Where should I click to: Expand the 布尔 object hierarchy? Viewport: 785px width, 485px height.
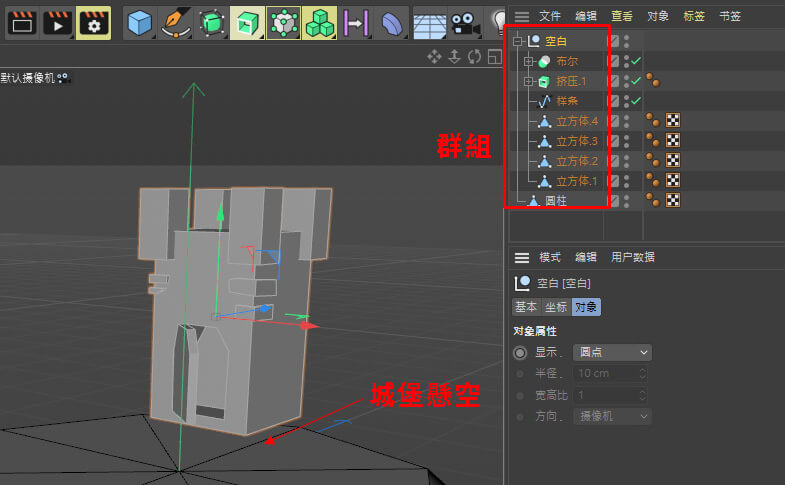click(x=529, y=61)
